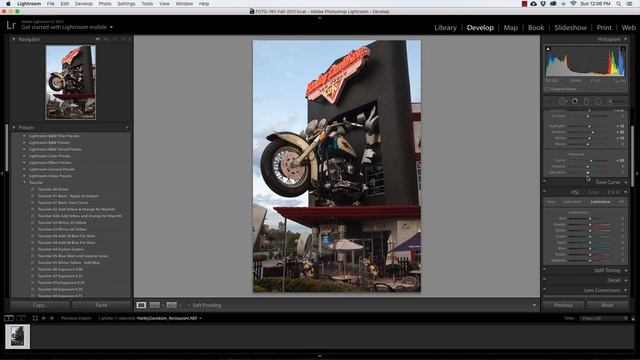Viewport: 640px width, 360px height.
Task: Select the Graduated Filter tool
Action: click(586, 101)
